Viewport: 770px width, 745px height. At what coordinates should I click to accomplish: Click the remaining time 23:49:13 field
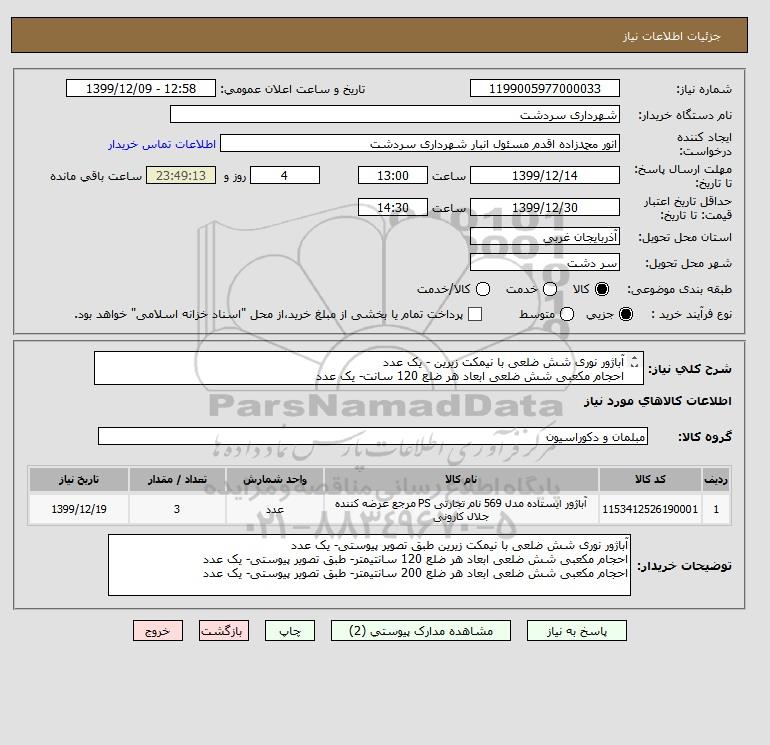(181, 175)
